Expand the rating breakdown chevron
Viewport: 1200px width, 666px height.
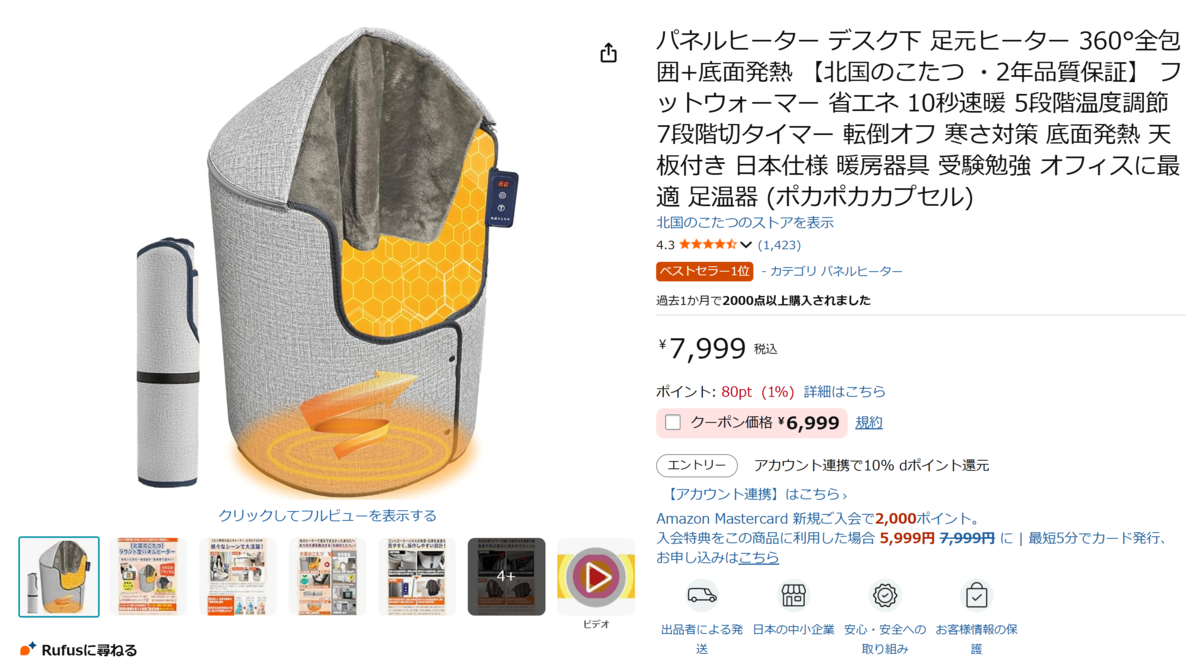tap(746, 245)
